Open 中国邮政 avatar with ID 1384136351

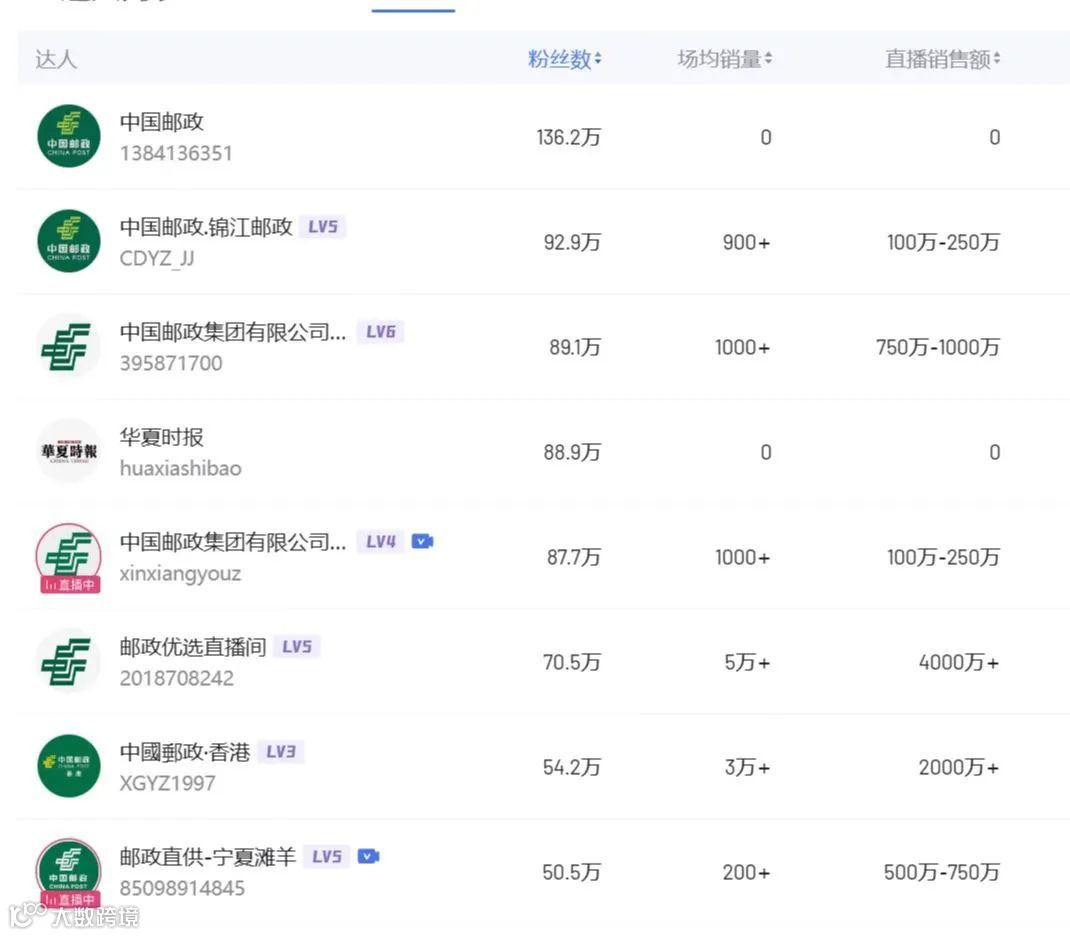tap(68, 136)
